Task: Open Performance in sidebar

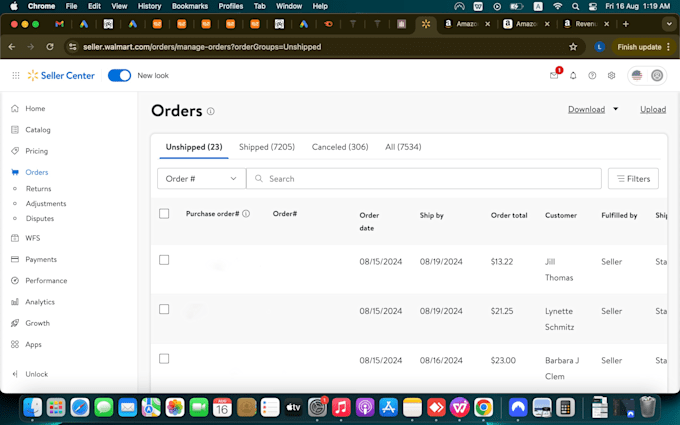Action: [46, 281]
